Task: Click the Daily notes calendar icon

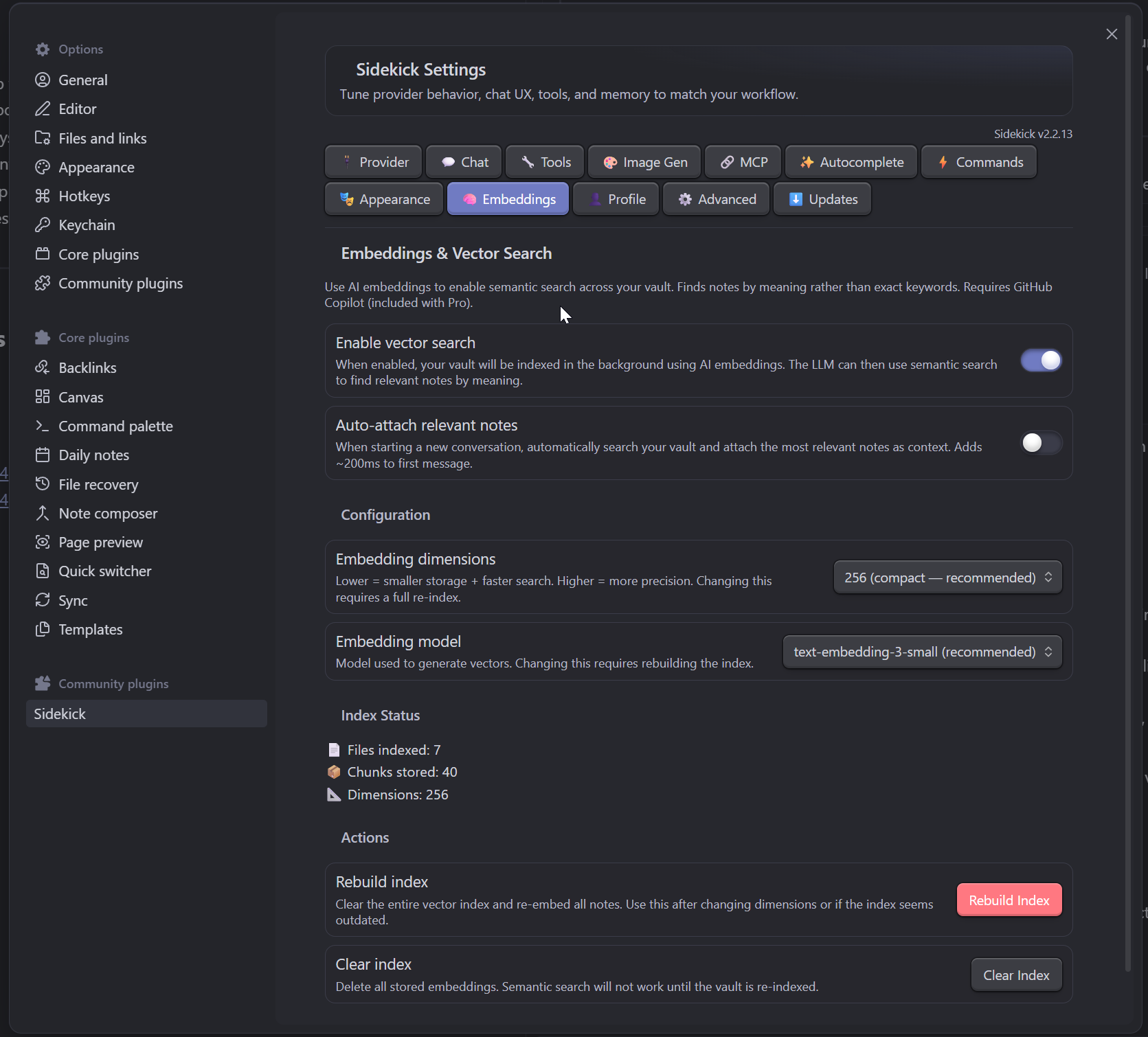Action: 43,455
